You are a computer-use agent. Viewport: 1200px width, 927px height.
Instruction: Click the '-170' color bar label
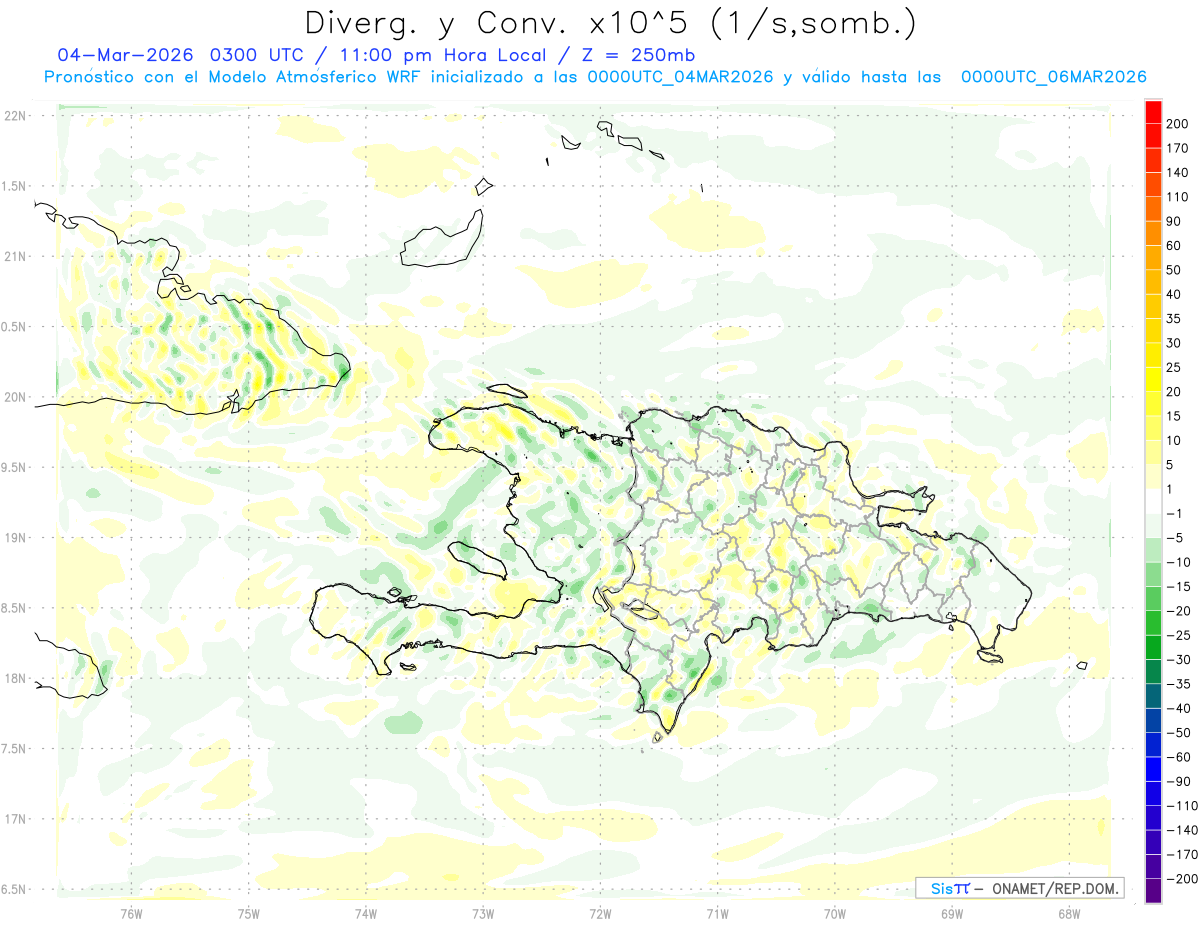[1184, 855]
